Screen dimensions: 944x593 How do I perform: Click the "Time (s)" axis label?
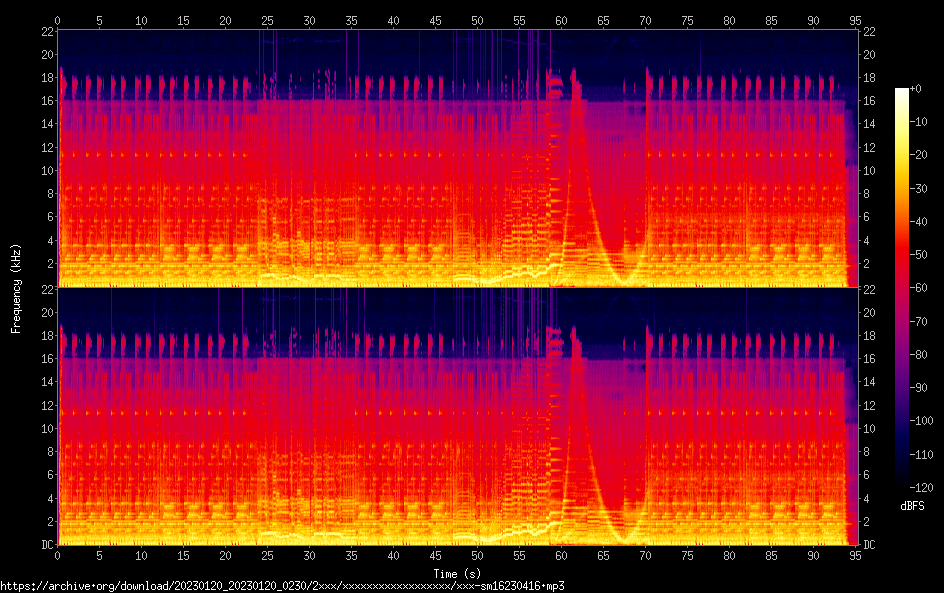tap(457, 572)
